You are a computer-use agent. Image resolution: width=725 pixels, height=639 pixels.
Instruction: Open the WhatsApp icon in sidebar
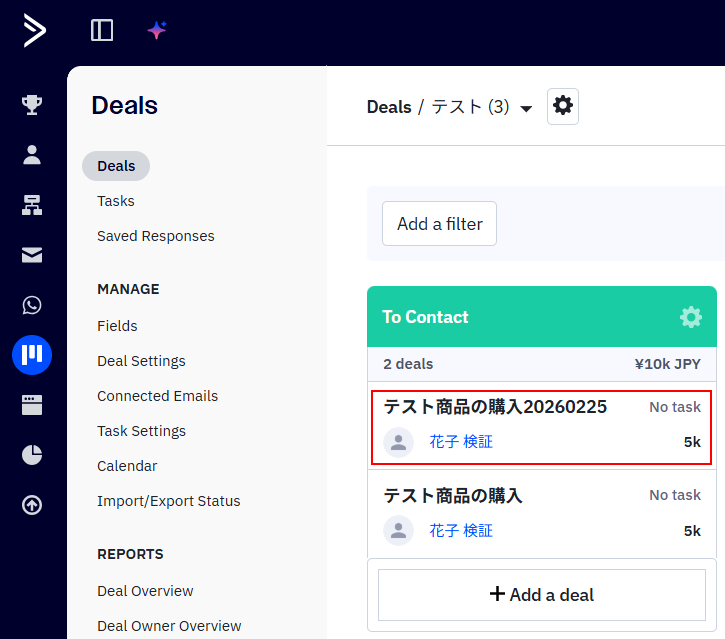(32, 305)
